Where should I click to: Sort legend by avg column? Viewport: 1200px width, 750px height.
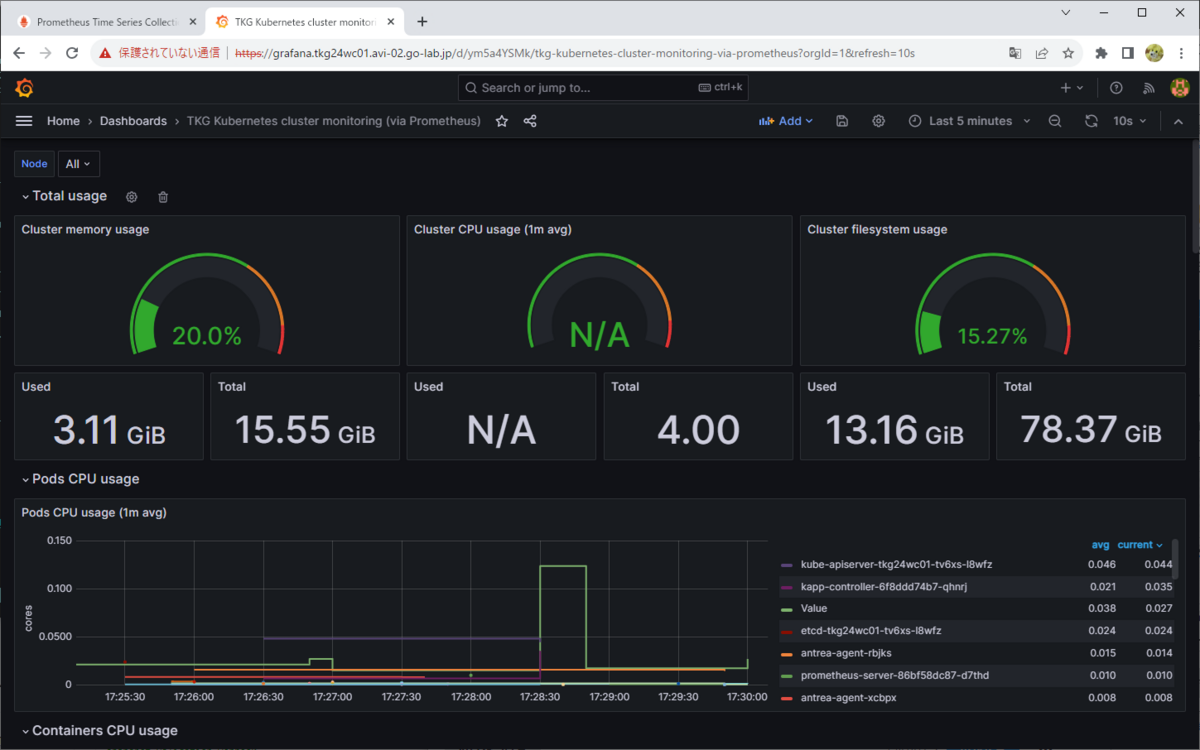1100,545
